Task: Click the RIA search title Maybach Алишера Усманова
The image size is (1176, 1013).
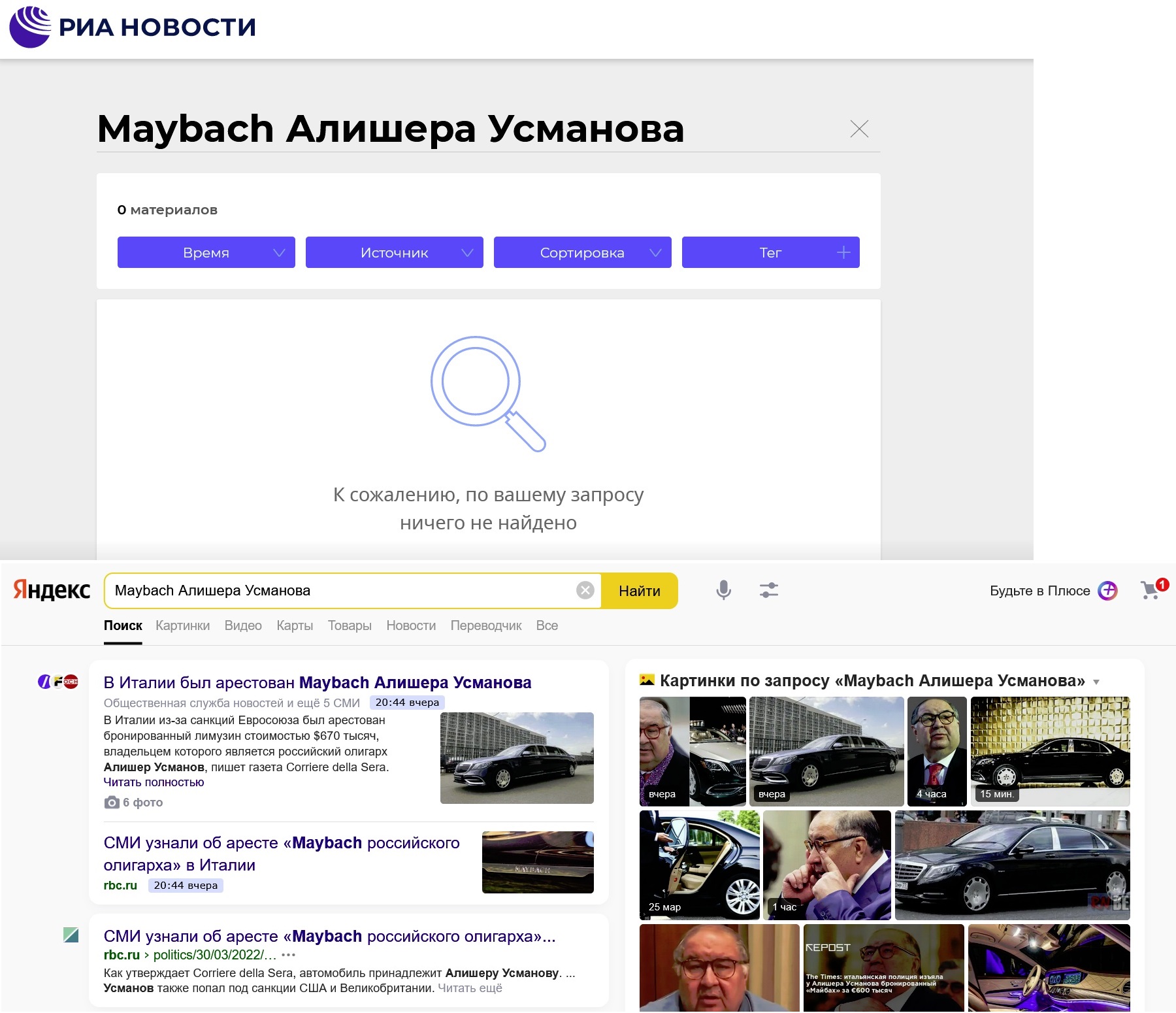Action: pos(391,129)
